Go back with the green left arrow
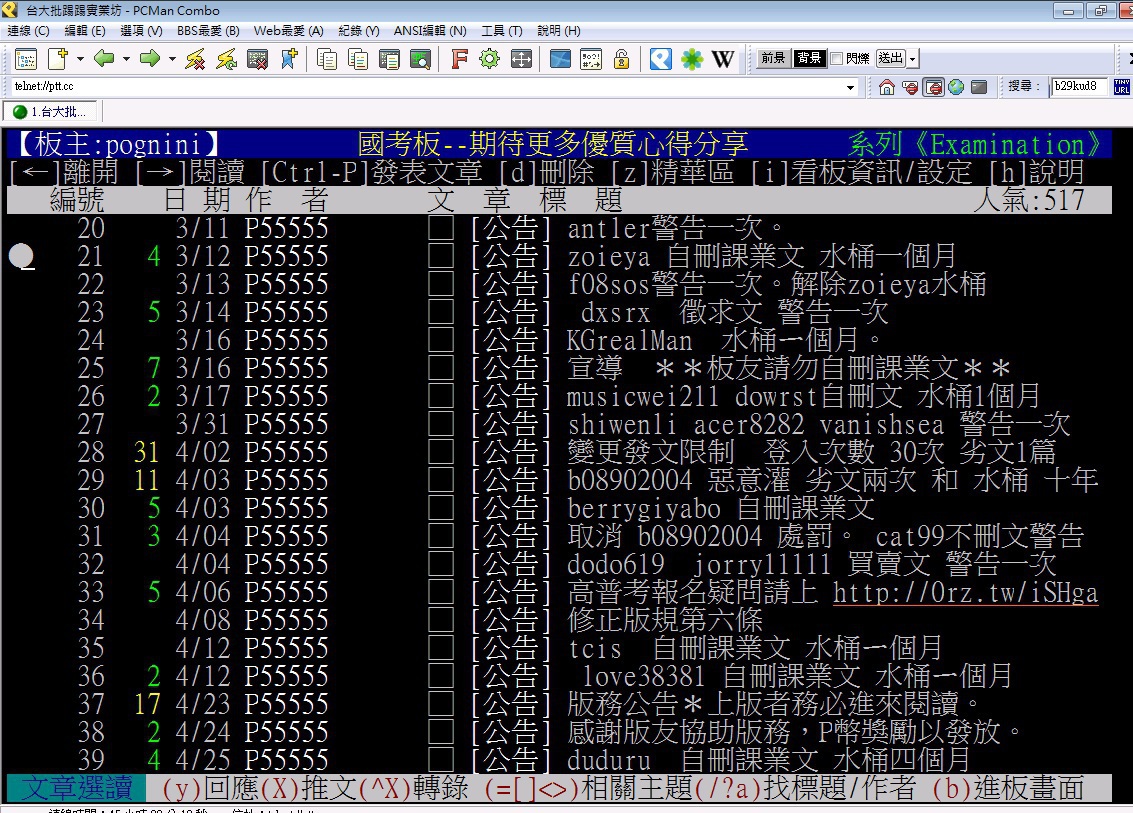This screenshot has width=1133, height=813. tap(104, 59)
